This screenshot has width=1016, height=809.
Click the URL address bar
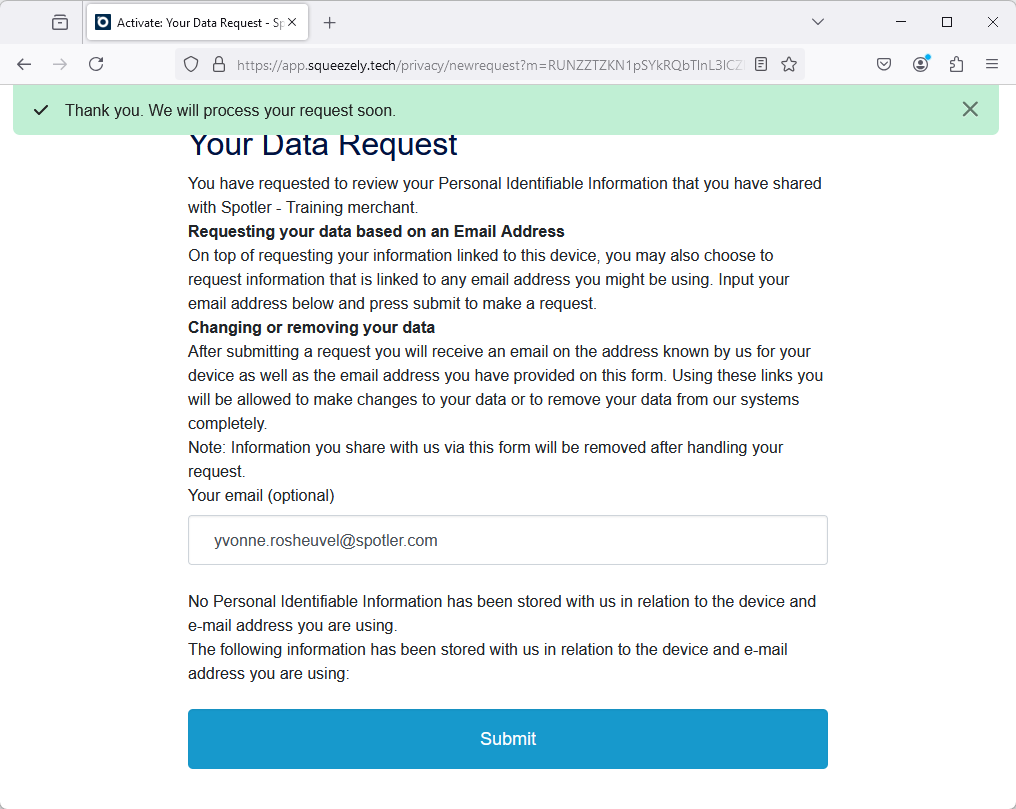[489, 65]
